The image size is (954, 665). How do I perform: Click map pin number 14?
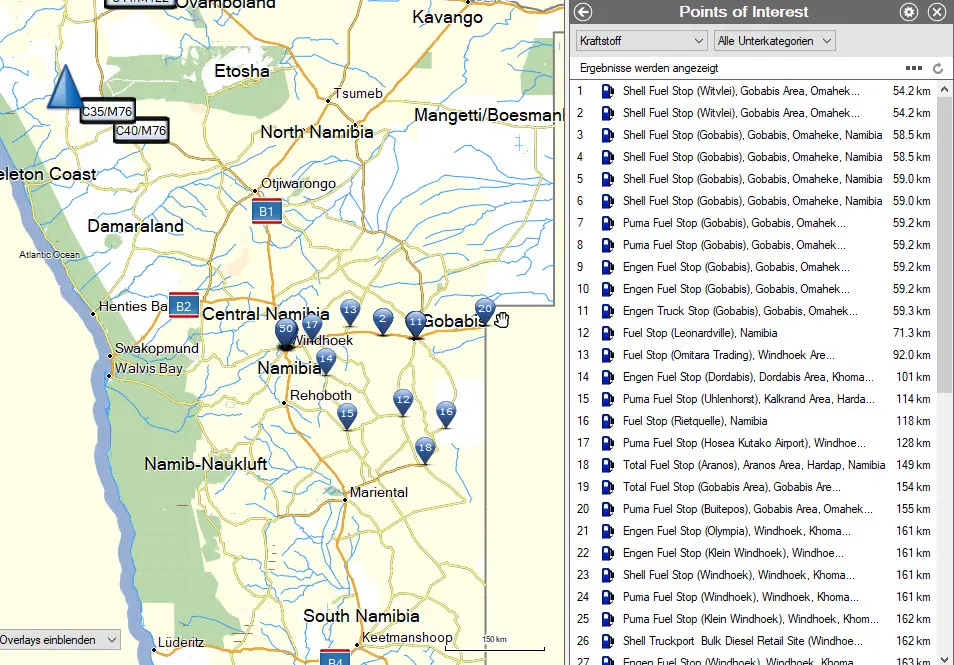click(x=326, y=361)
